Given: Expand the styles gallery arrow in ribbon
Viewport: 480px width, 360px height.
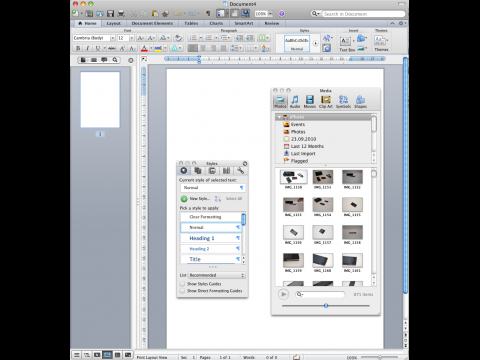Looking at the screenshot, I should [315, 43].
